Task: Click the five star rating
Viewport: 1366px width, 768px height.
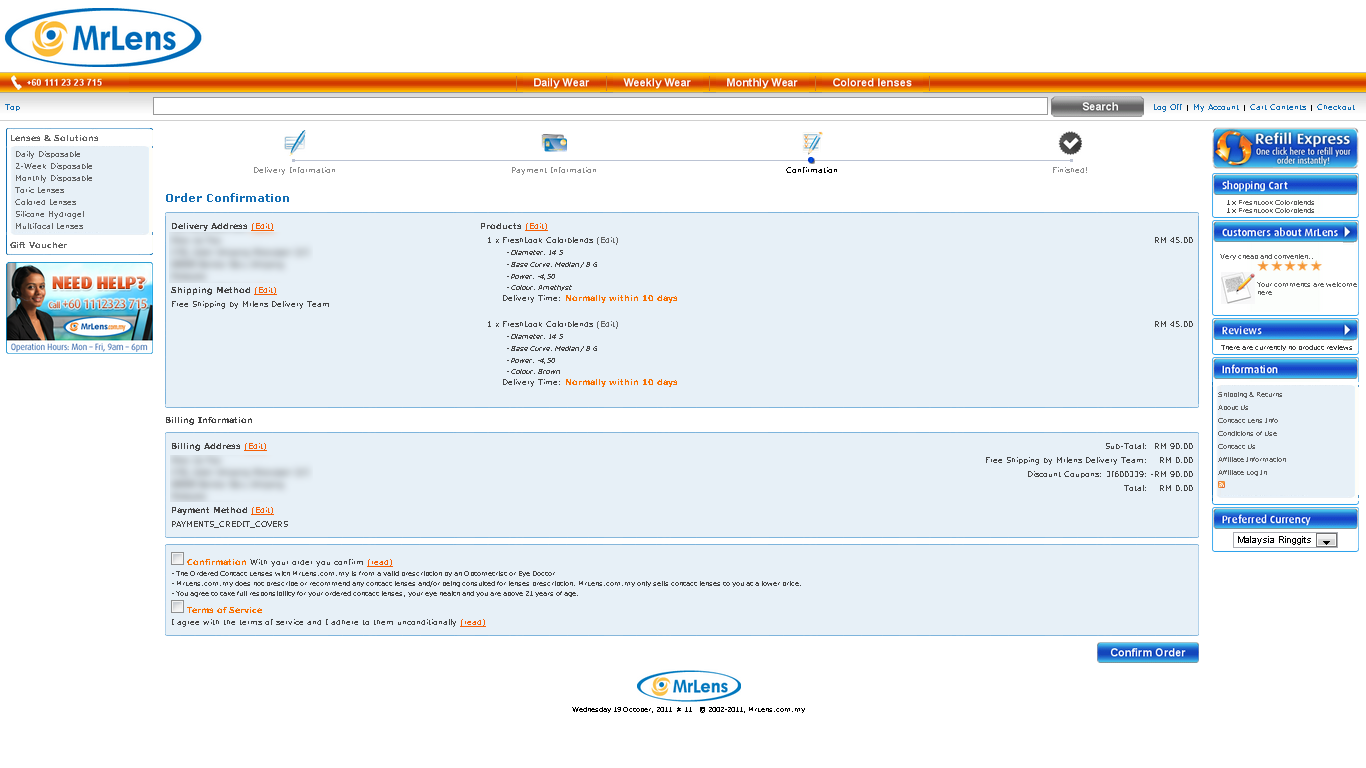Action: coord(1289,266)
